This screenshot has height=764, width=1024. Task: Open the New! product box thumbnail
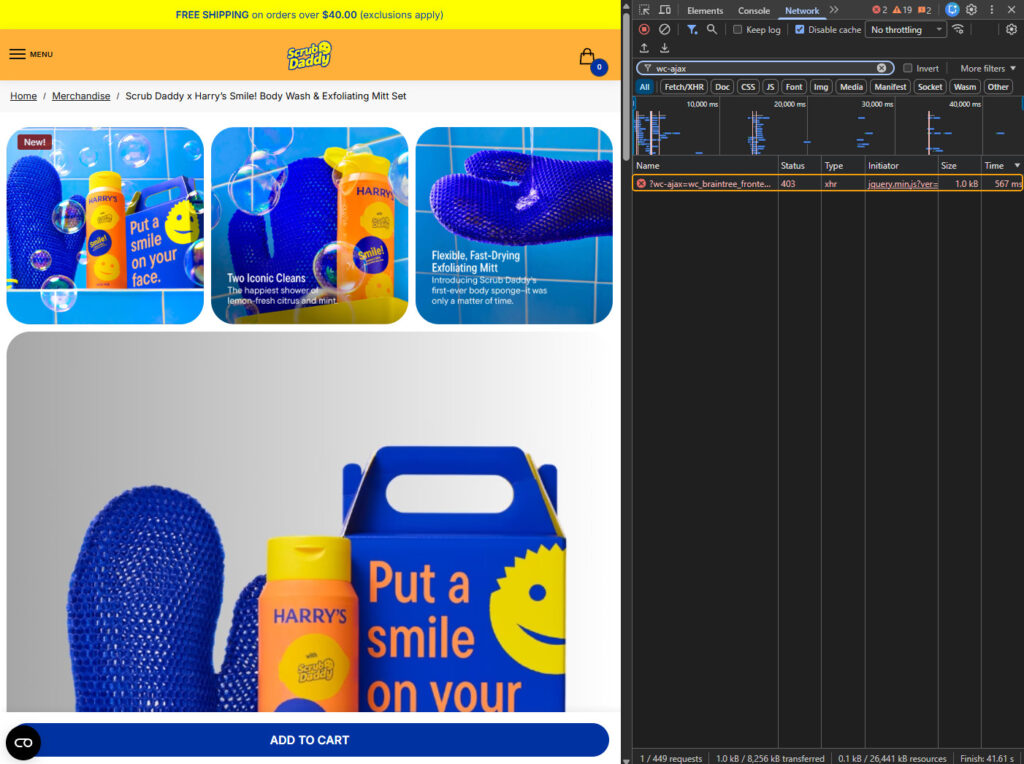click(x=105, y=225)
